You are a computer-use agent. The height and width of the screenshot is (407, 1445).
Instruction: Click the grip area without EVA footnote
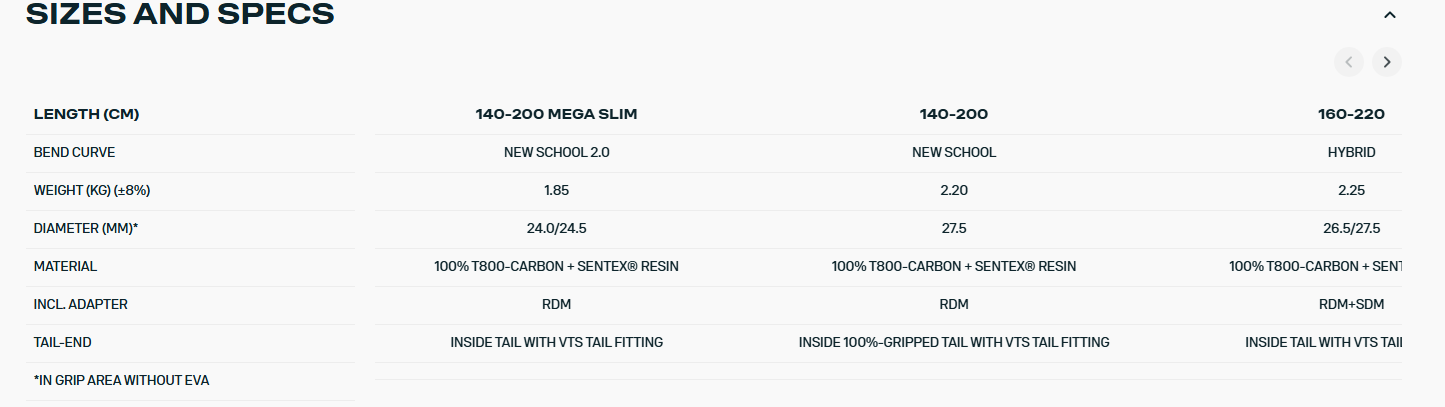(x=121, y=380)
